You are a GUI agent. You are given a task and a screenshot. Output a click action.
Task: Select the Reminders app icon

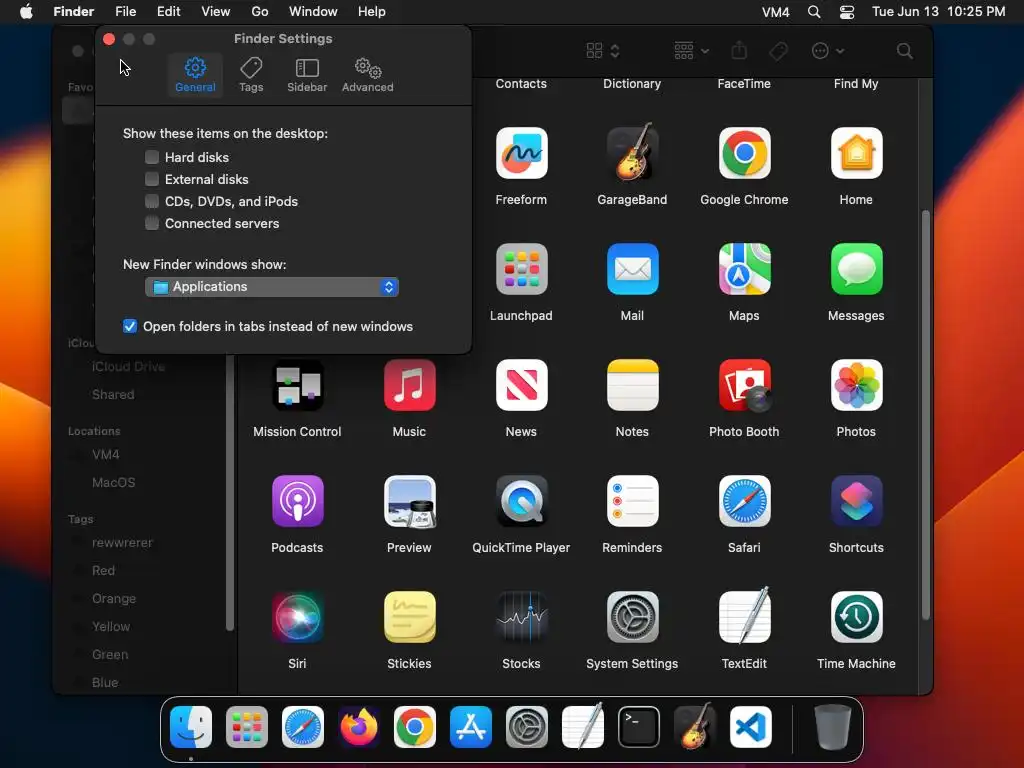pyautogui.click(x=632, y=501)
